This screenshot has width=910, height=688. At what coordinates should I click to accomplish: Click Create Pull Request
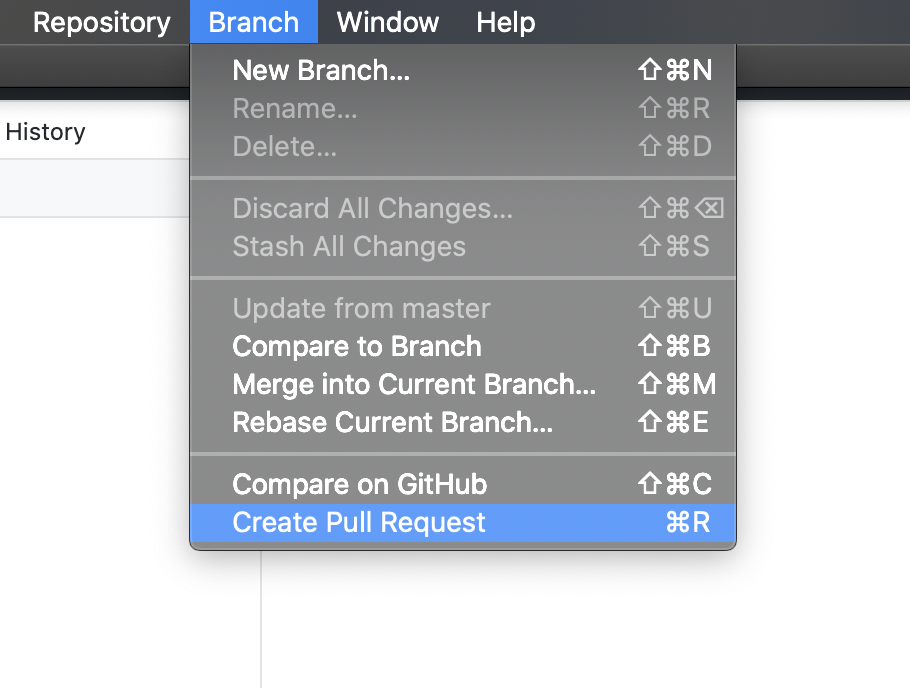[x=359, y=523]
